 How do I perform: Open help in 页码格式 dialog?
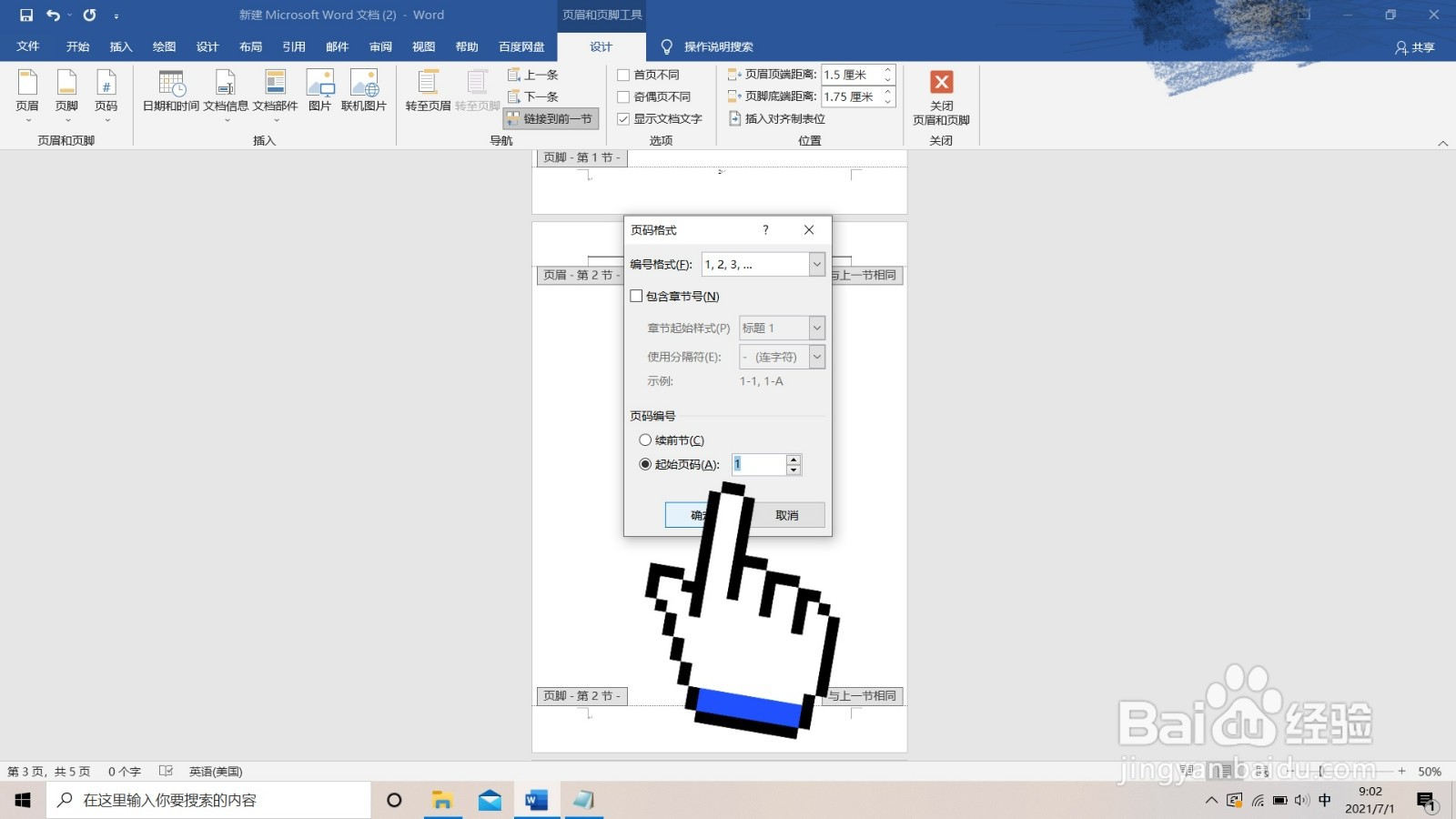coord(765,230)
